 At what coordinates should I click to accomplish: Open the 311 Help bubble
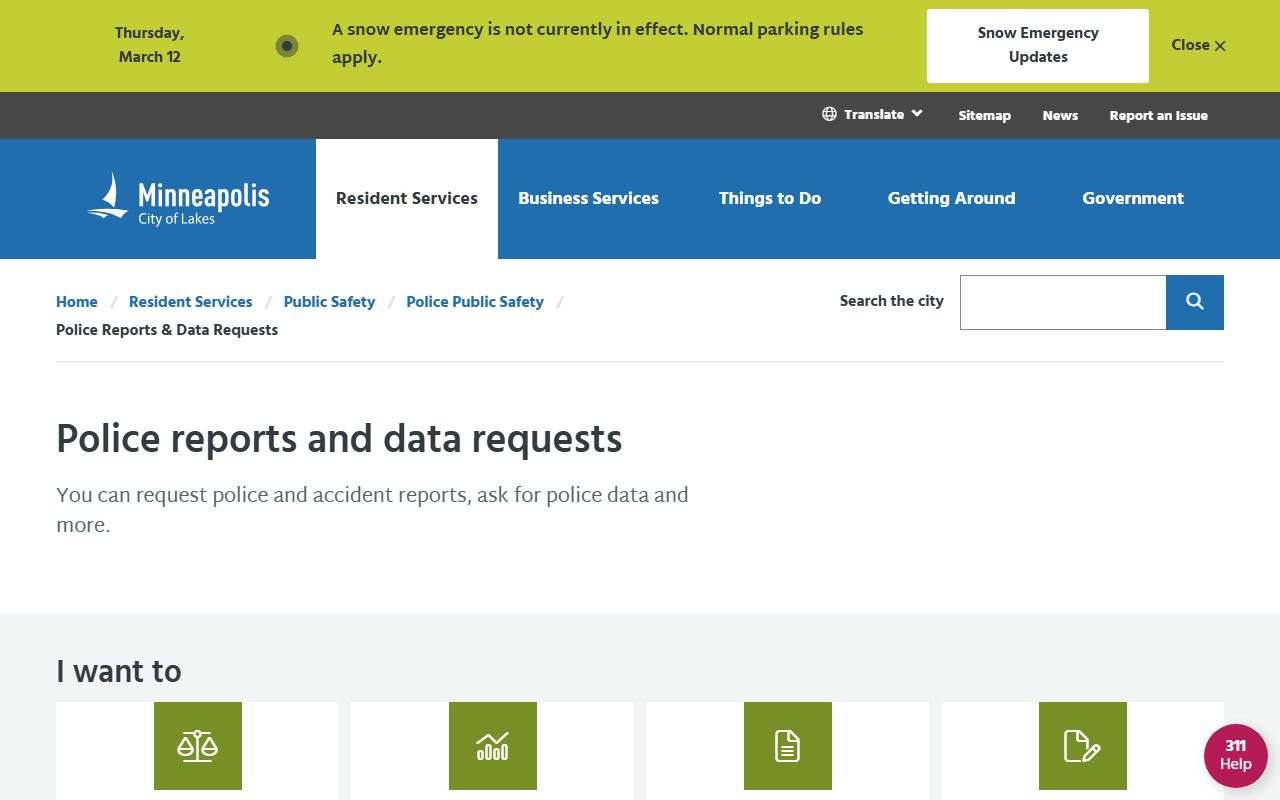[1235, 755]
